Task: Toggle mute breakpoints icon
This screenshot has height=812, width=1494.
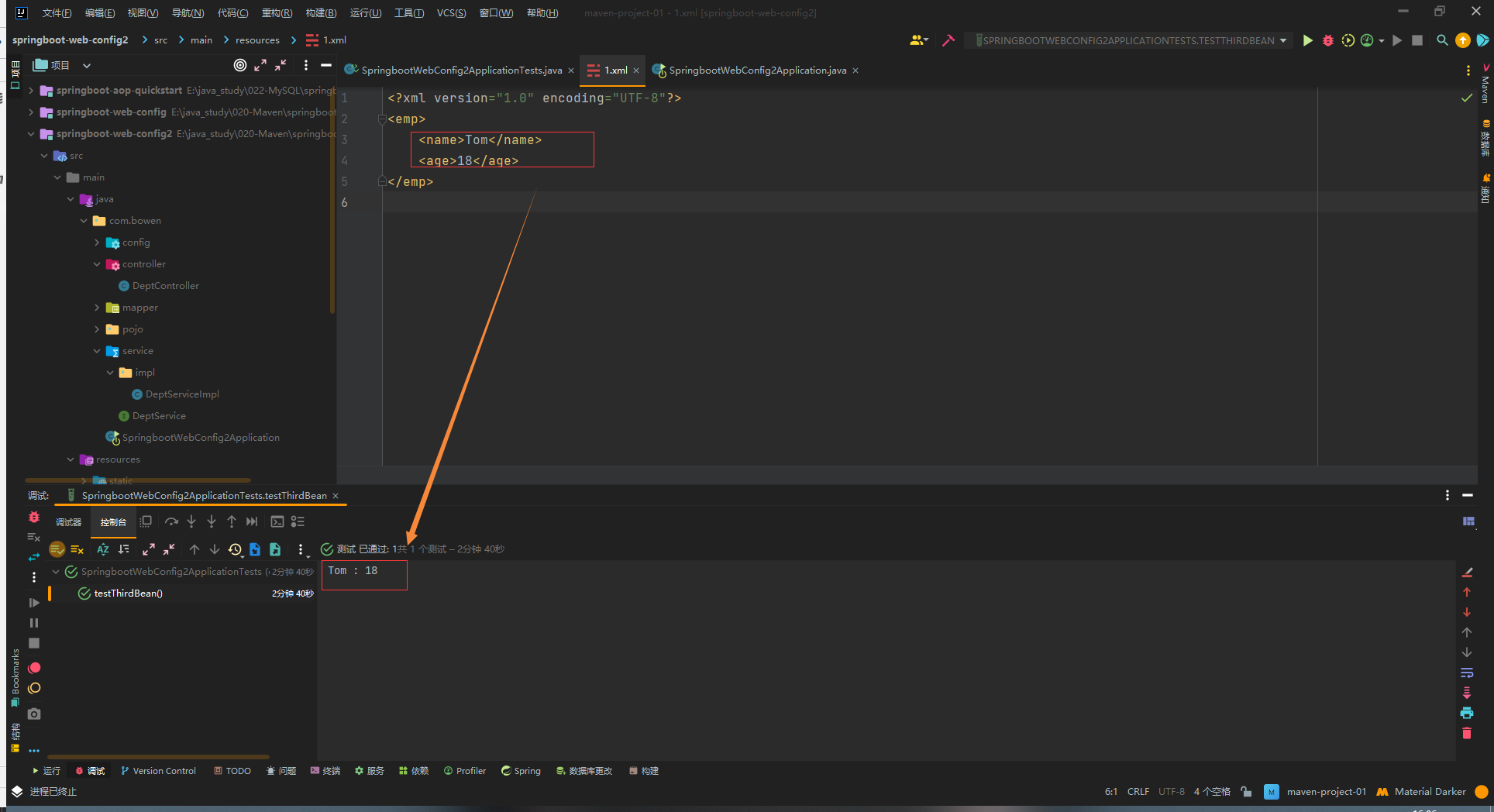Action: point(34,688)
